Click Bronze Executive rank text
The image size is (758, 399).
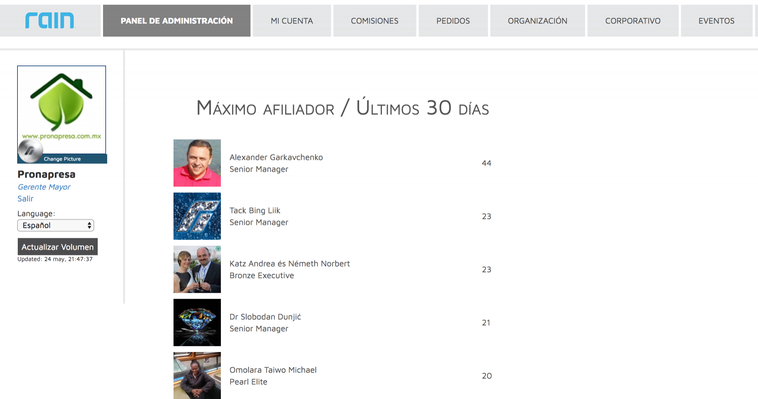tap(262, 276)
